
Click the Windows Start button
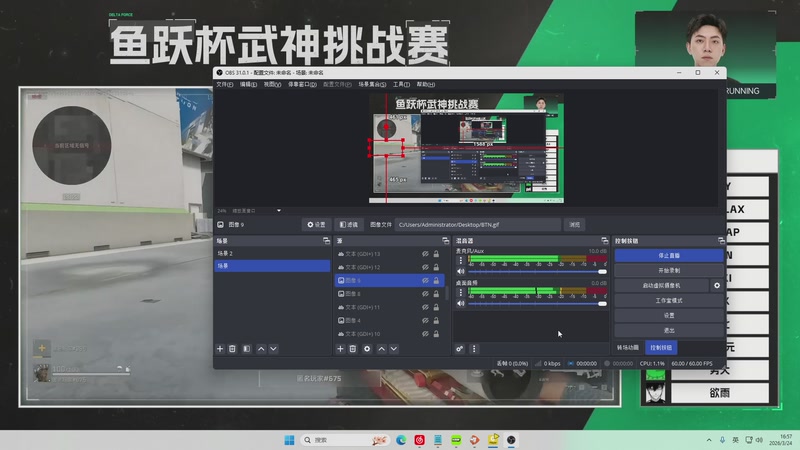pos(289,440)
